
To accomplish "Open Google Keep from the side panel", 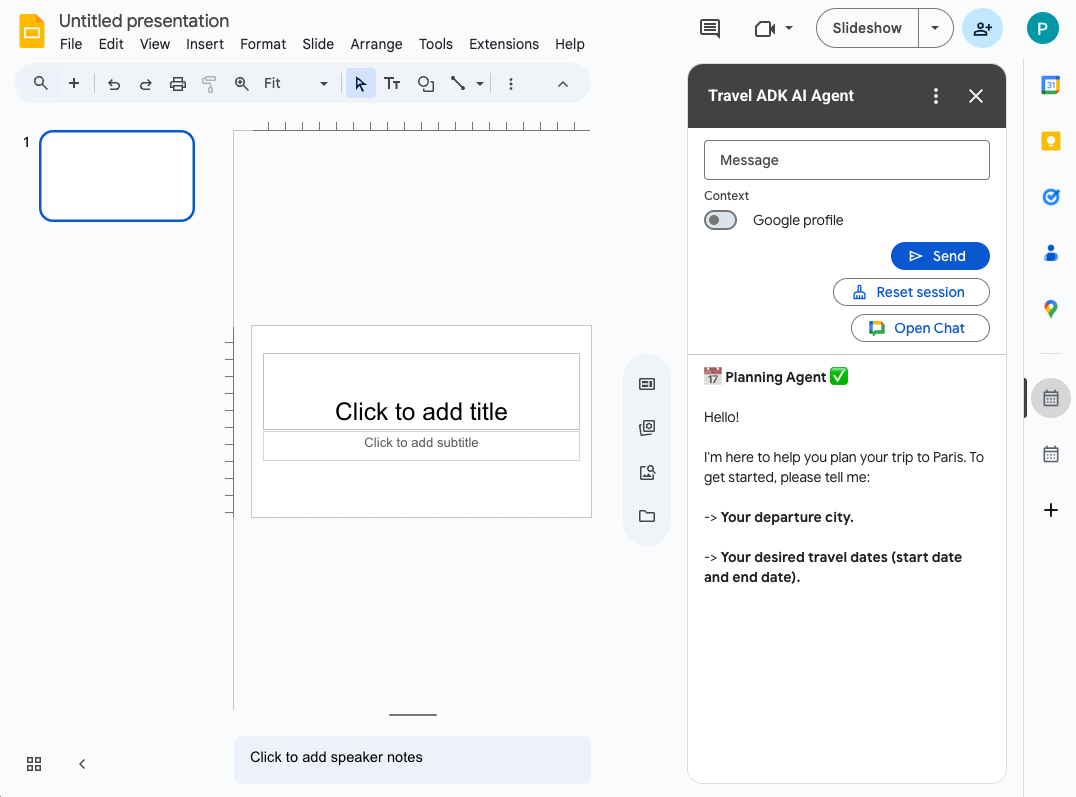I will click(x=1050, y=141).
